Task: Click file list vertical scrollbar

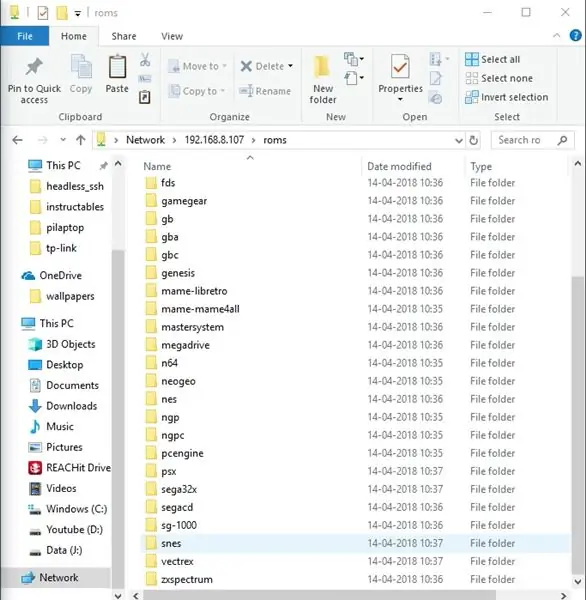Action: (577, 425)
